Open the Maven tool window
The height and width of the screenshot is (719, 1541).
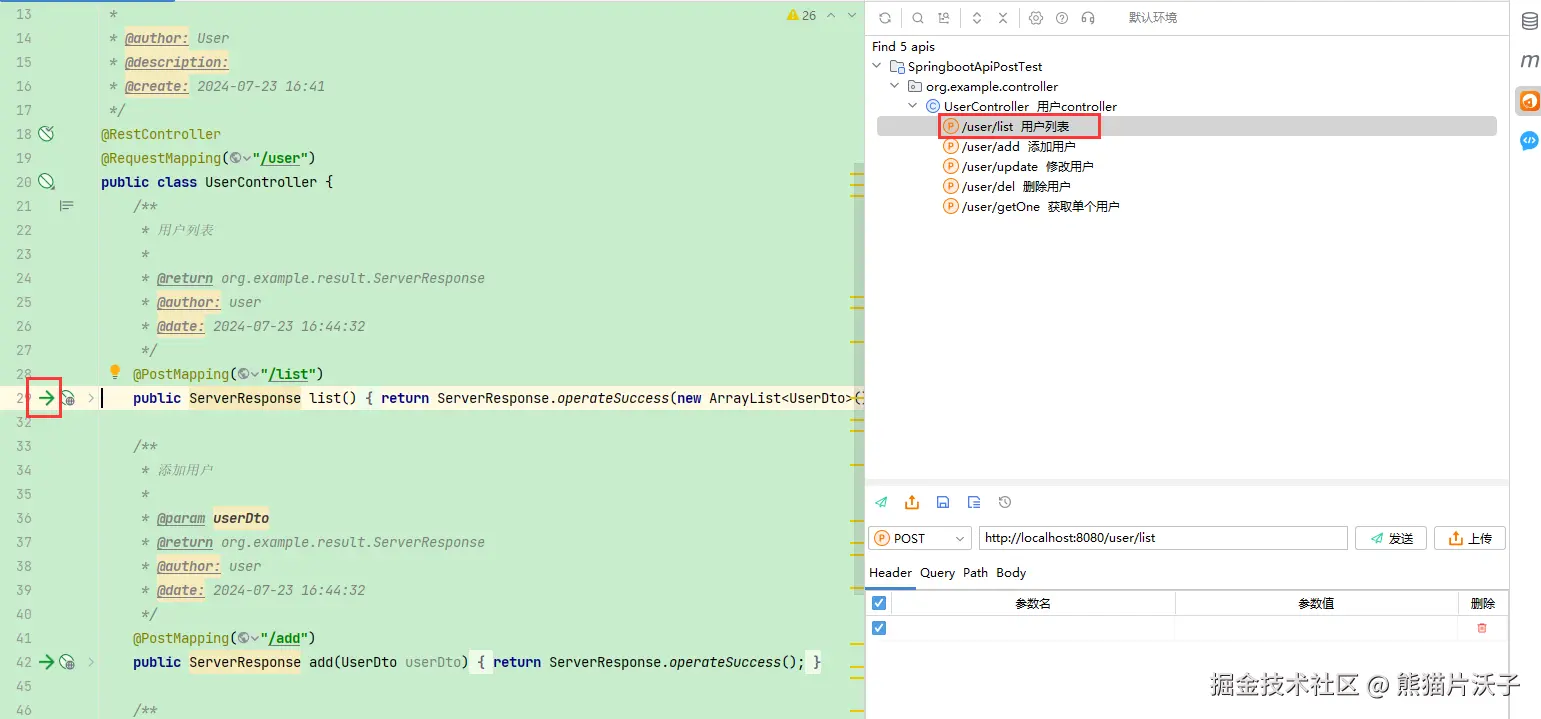click(x=1529, y=61)
